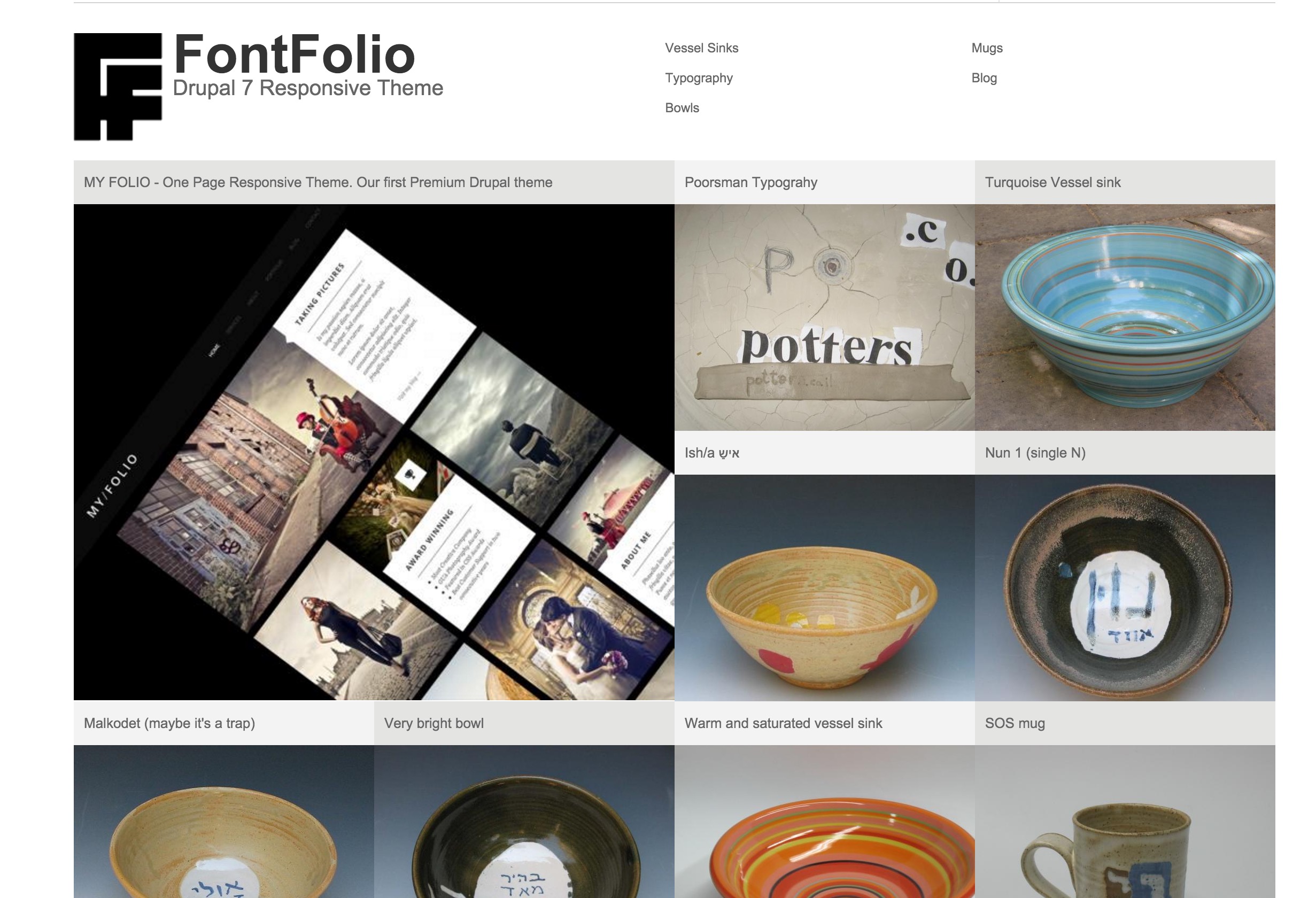View the beige bowl with red spots
Viewport: 1316px width, 898px height.
[824, 588]
